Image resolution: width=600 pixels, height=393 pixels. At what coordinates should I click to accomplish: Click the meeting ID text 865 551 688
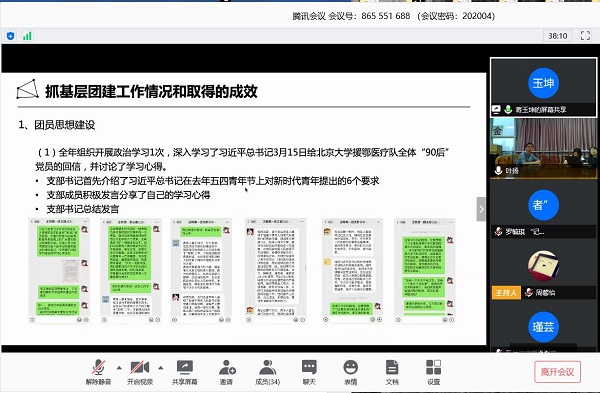pos(385,16)
